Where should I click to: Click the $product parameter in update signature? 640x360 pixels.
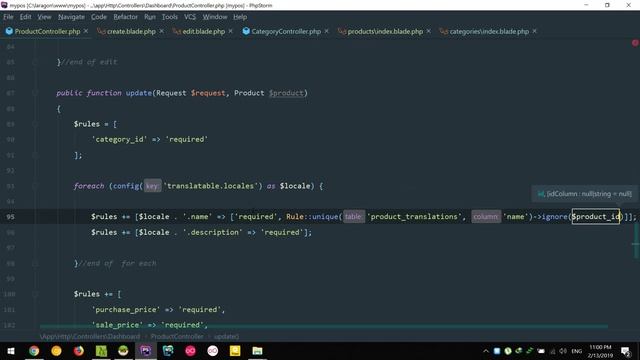[x=286, y=93]
